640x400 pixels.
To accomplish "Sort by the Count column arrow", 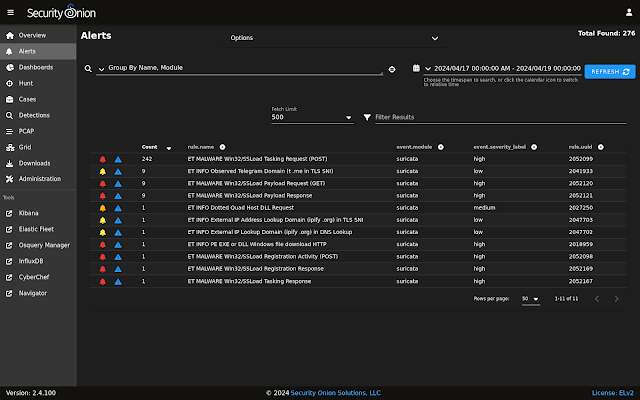I will click(x=169, y=148).
